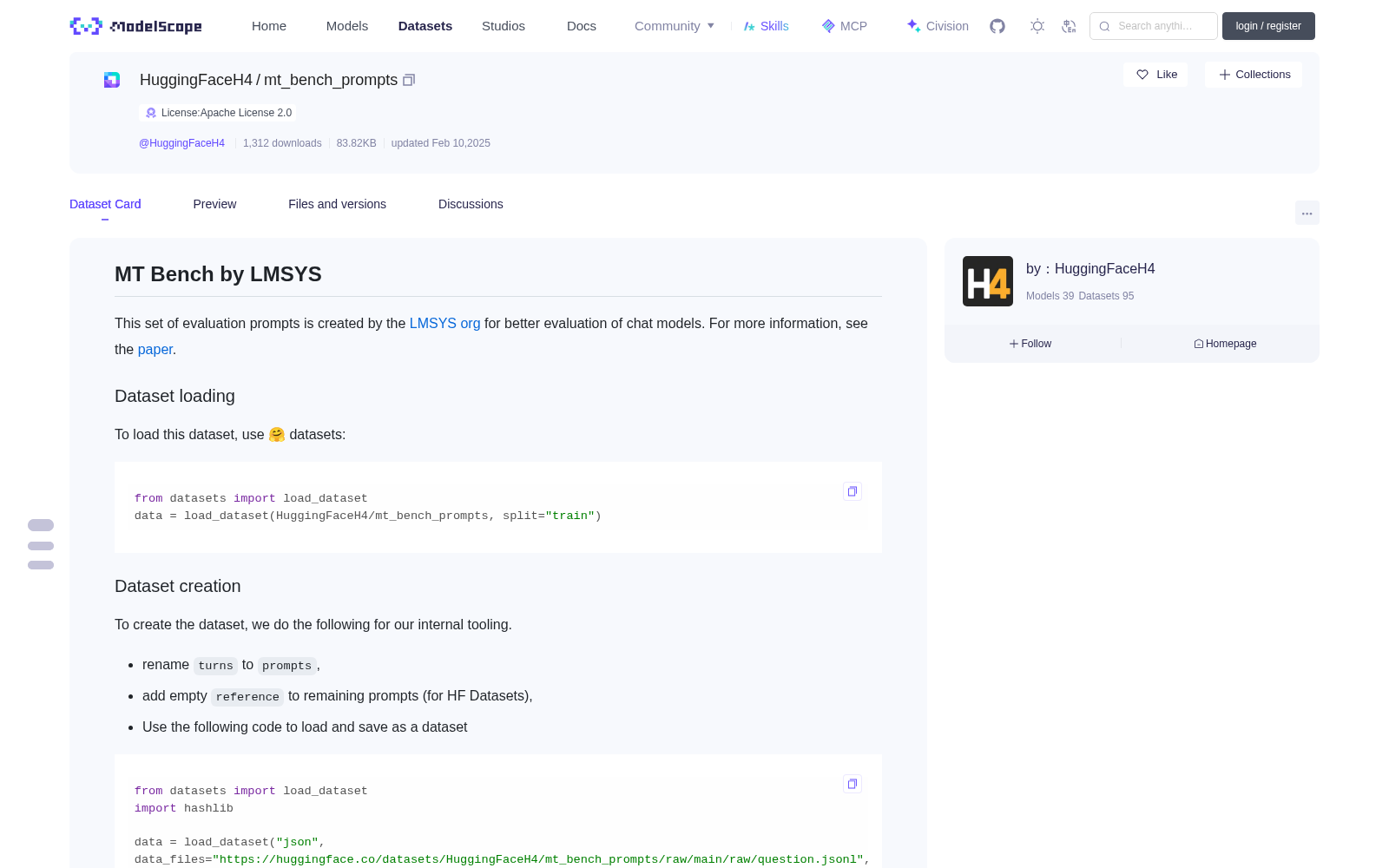Copy the first load_dataset code block
Viewport: 1389px width, 868px height.
coord(852,491)
